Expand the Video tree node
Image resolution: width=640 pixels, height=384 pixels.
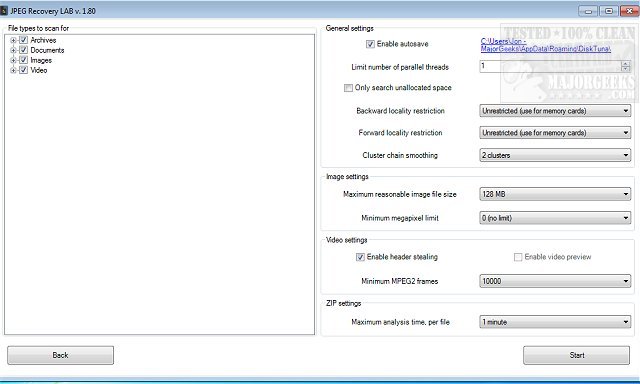pyautogui.click(x=13, y=70)
